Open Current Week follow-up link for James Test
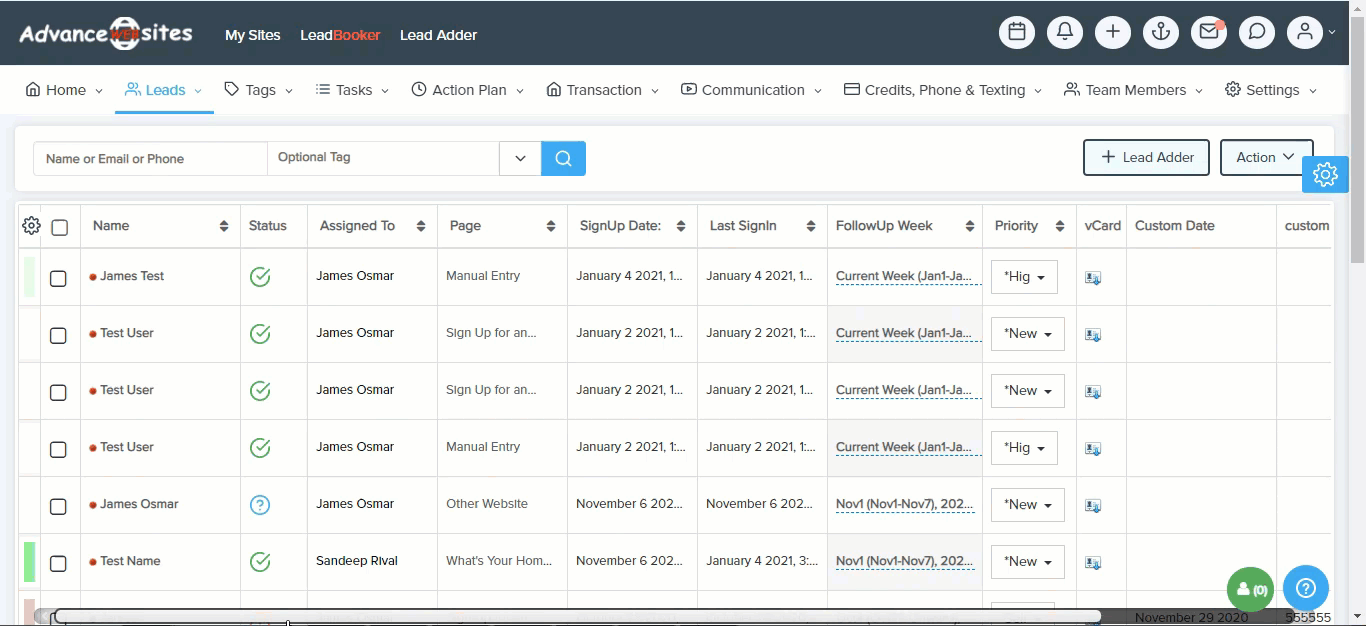 [903, 276]
